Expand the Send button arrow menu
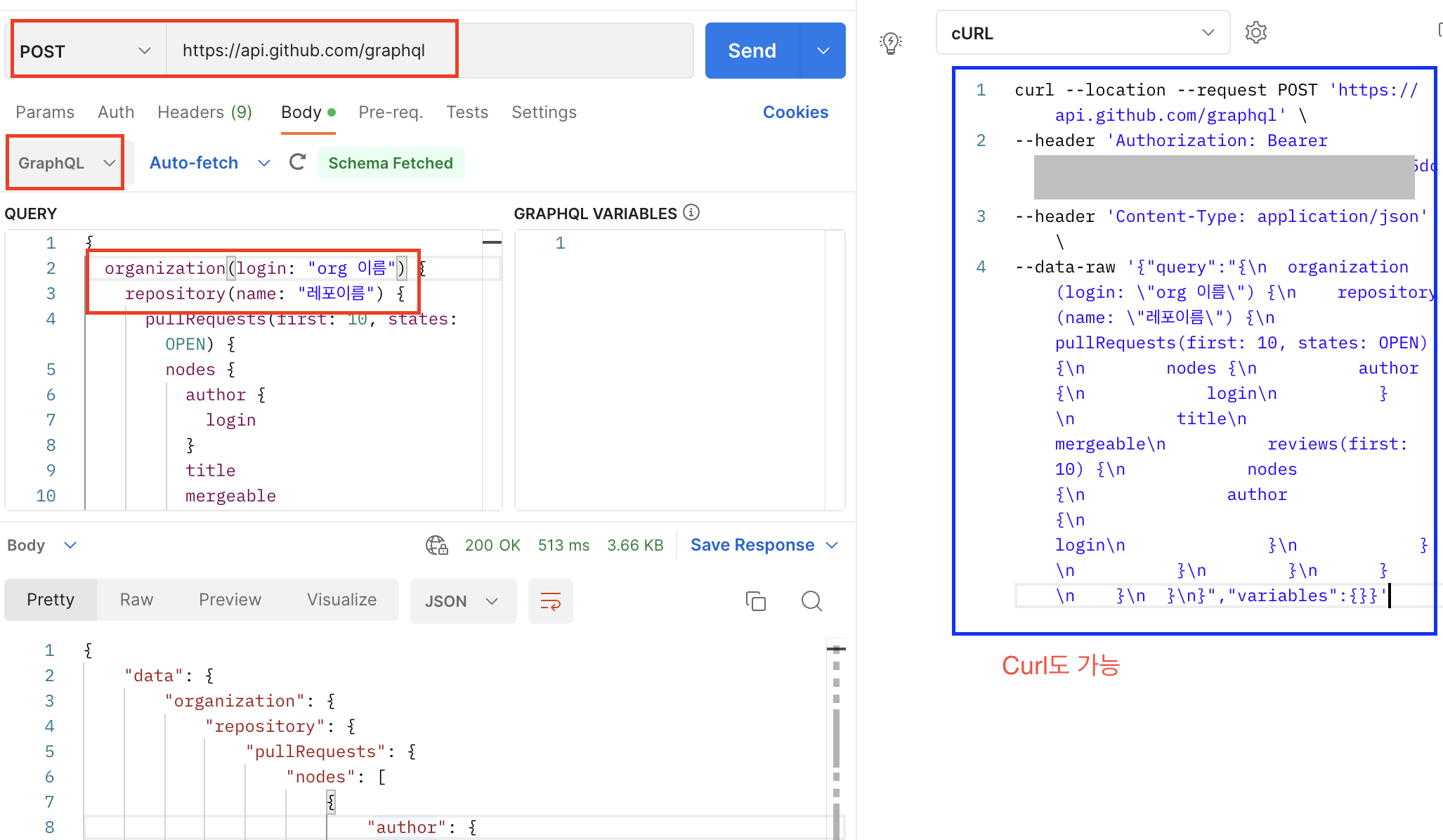 823,51
